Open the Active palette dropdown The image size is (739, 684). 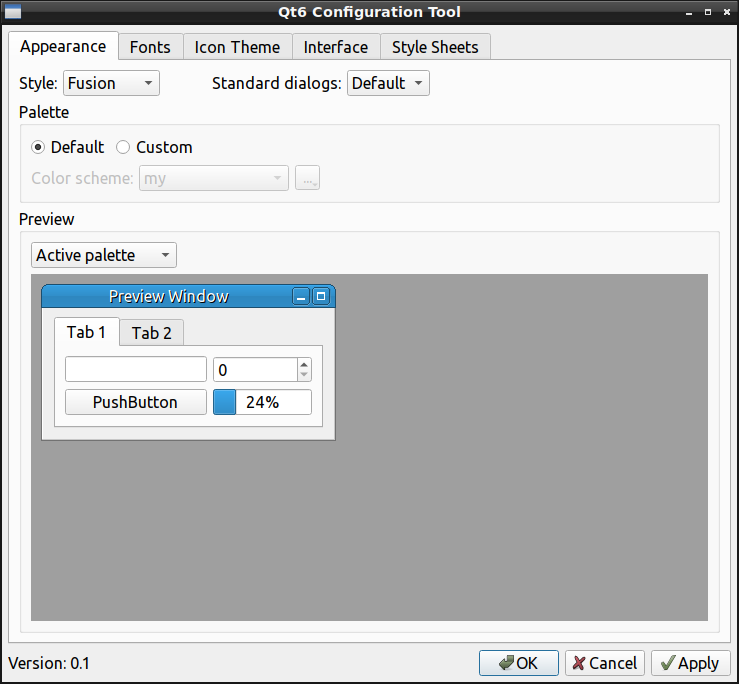(x=104, y=255)
